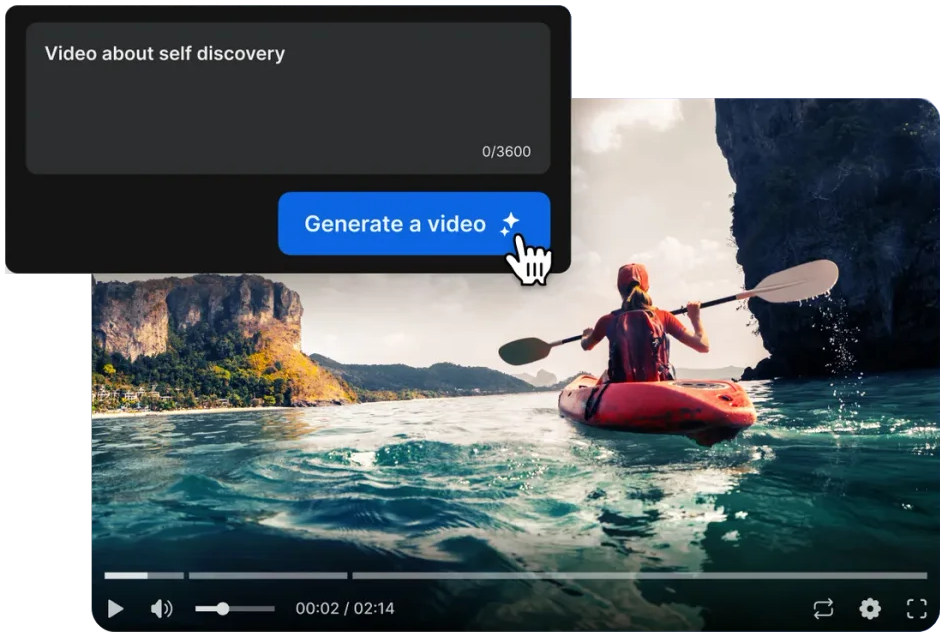Click the volume slider knob

click(x=223, y=608)
